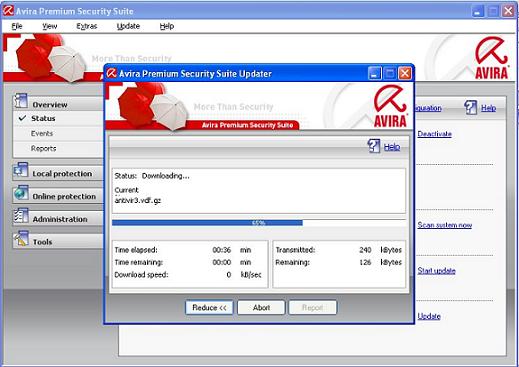Click the Online protection globe icon
Screen dimensions: 519x367
pyautogui.click(x=21, y=193)
